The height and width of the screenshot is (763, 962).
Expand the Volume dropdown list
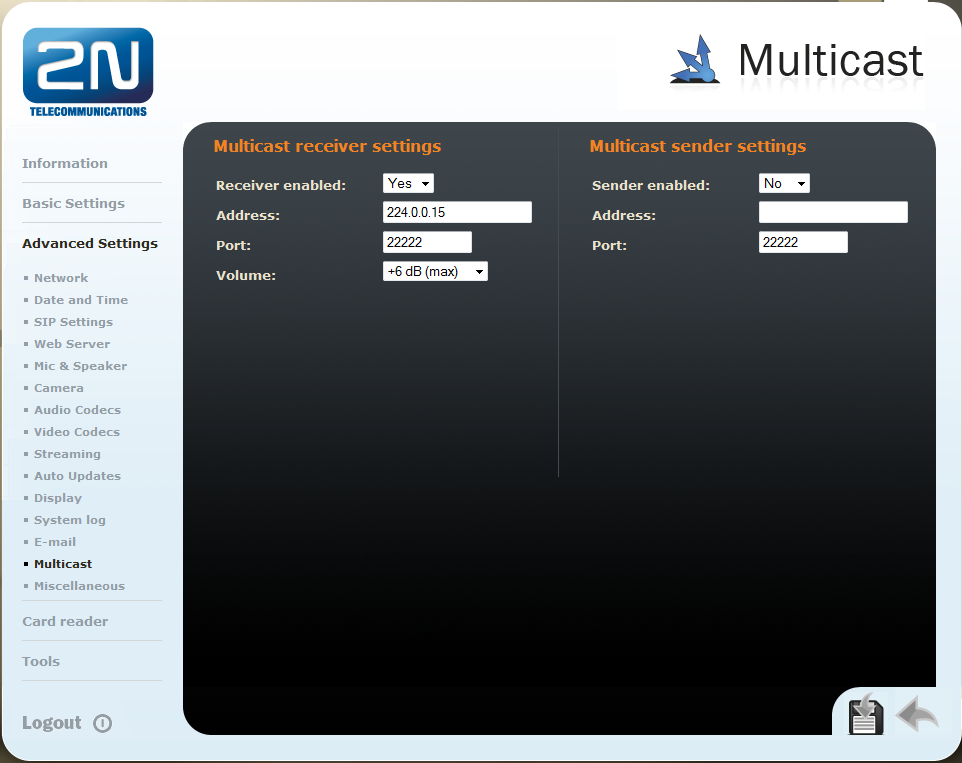tap(435, 271)
